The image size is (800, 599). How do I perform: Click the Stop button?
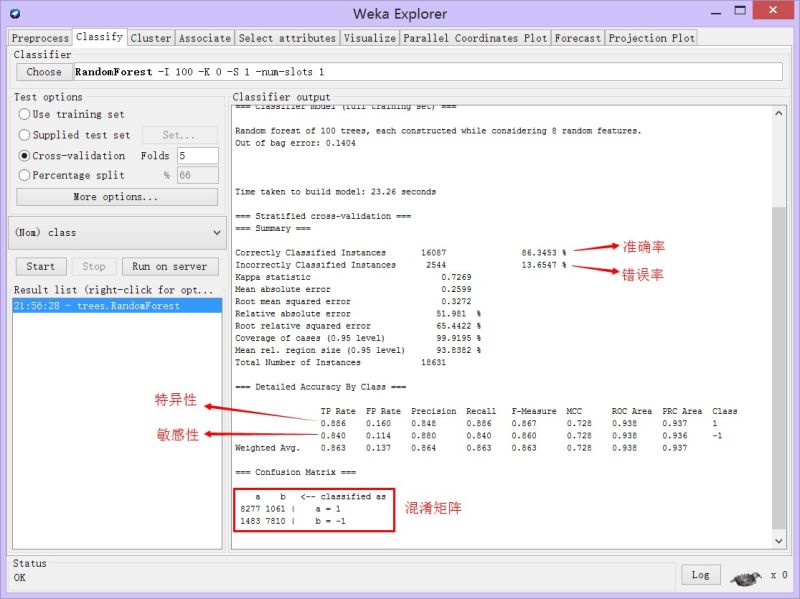click(x=93, y=266)
